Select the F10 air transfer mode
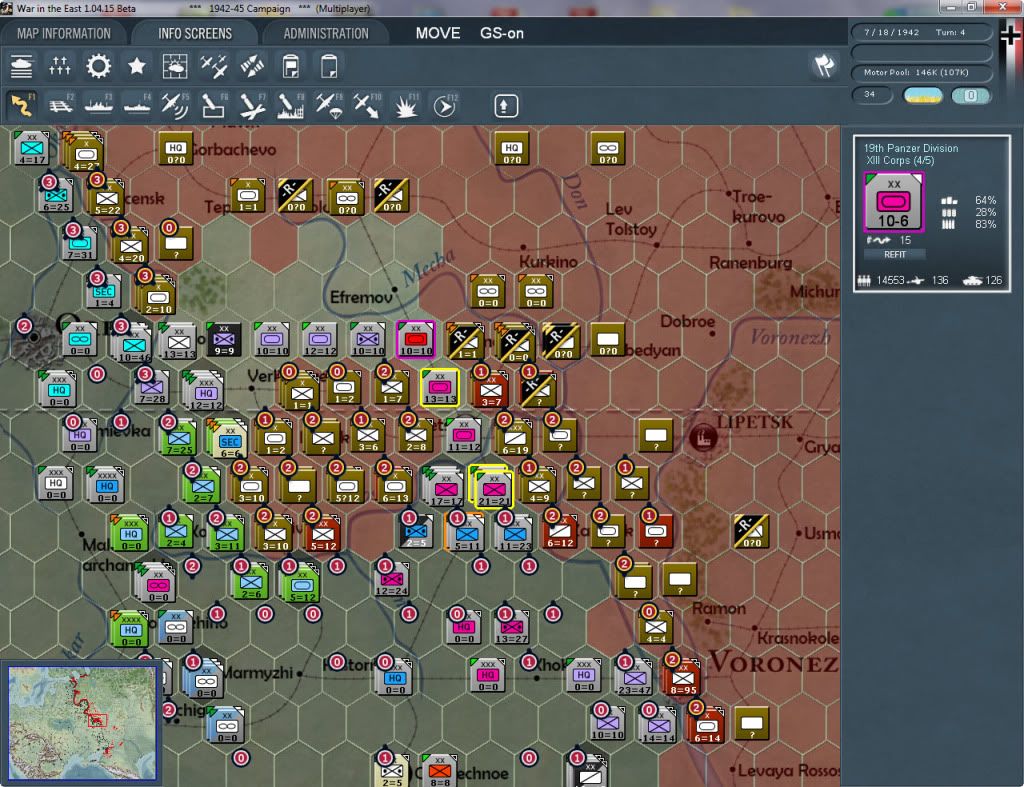 tap(367, 105)
